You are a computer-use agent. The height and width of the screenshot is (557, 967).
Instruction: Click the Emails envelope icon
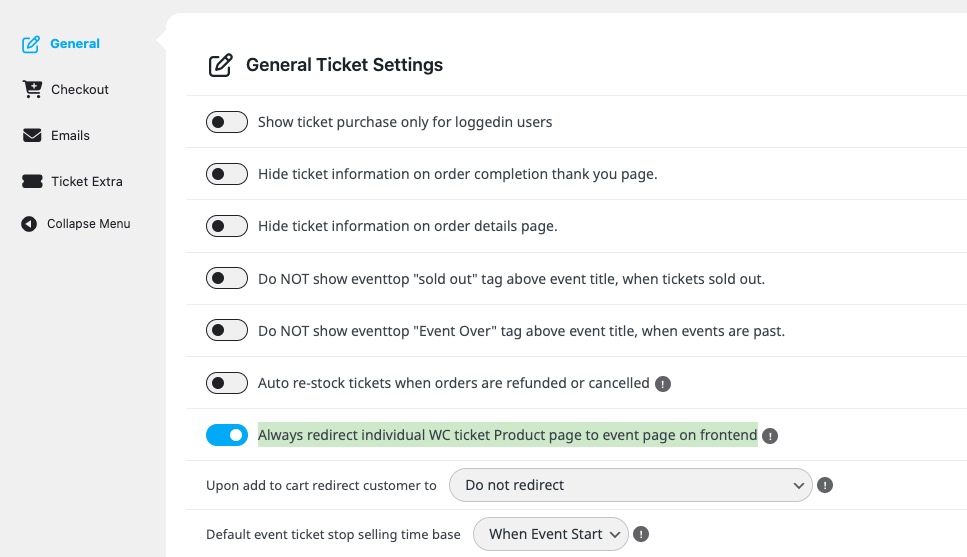[32, 135]
